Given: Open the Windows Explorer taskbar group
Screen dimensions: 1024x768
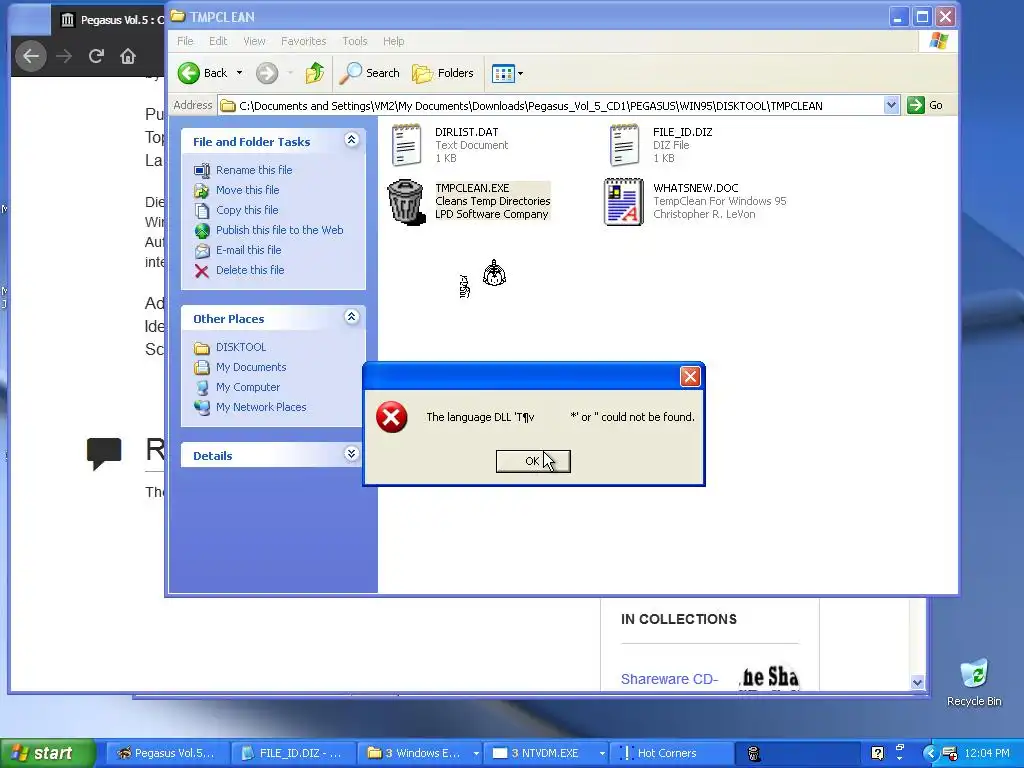Looking at the screenshot, I should tap(421, 753).
